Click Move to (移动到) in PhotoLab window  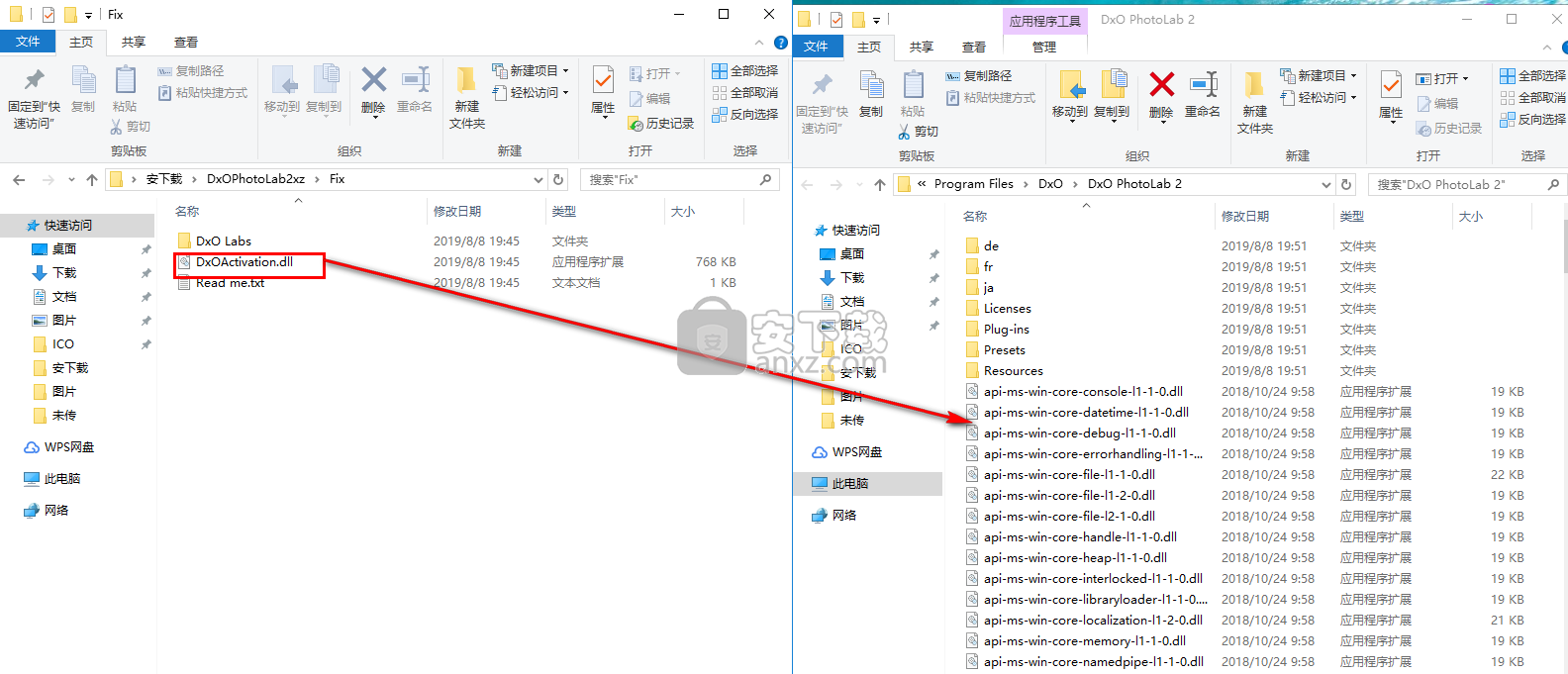pyautogui.click(x=1070, y=94)
